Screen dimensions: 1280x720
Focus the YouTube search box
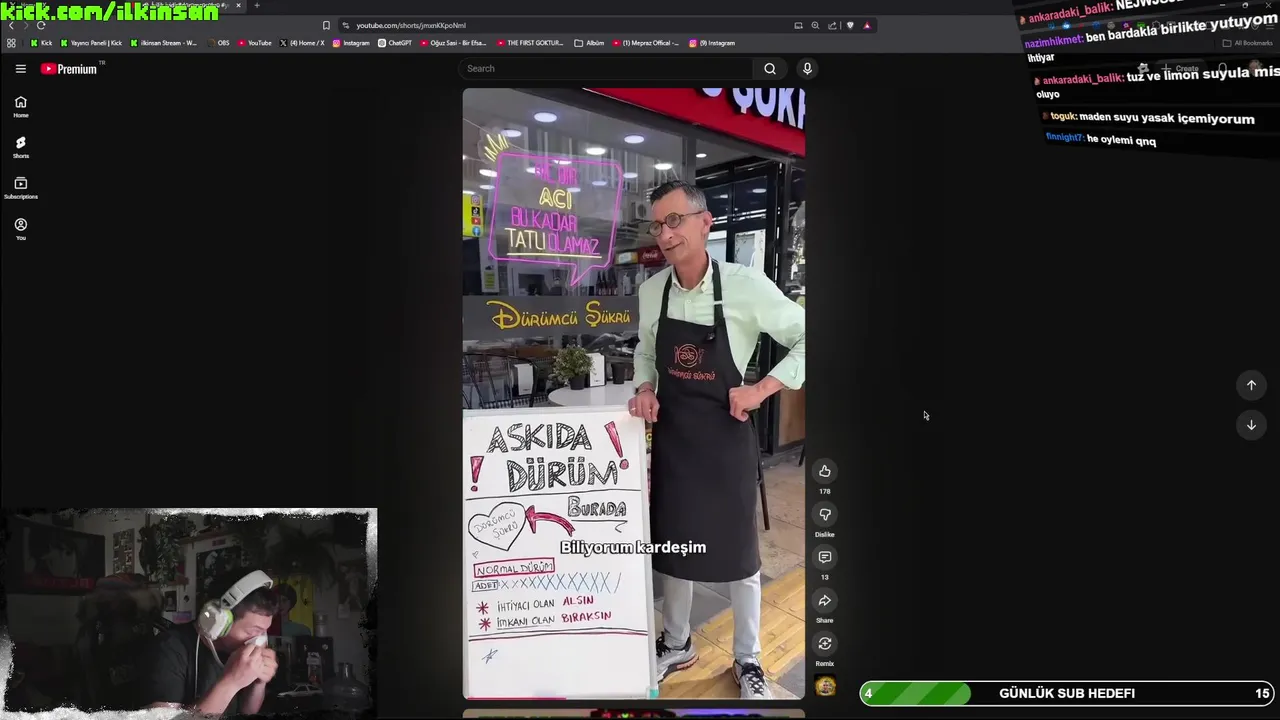point(607,69)
